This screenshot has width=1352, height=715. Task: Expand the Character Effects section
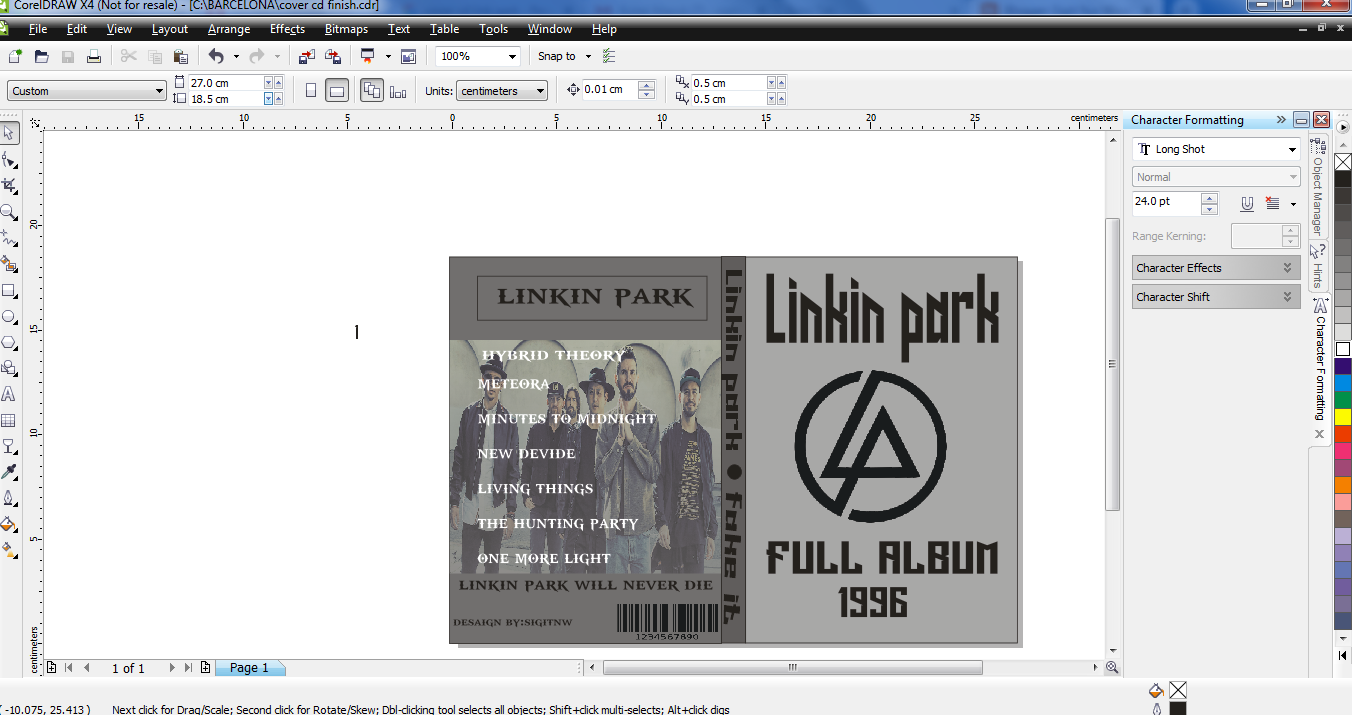[1216, 268]
